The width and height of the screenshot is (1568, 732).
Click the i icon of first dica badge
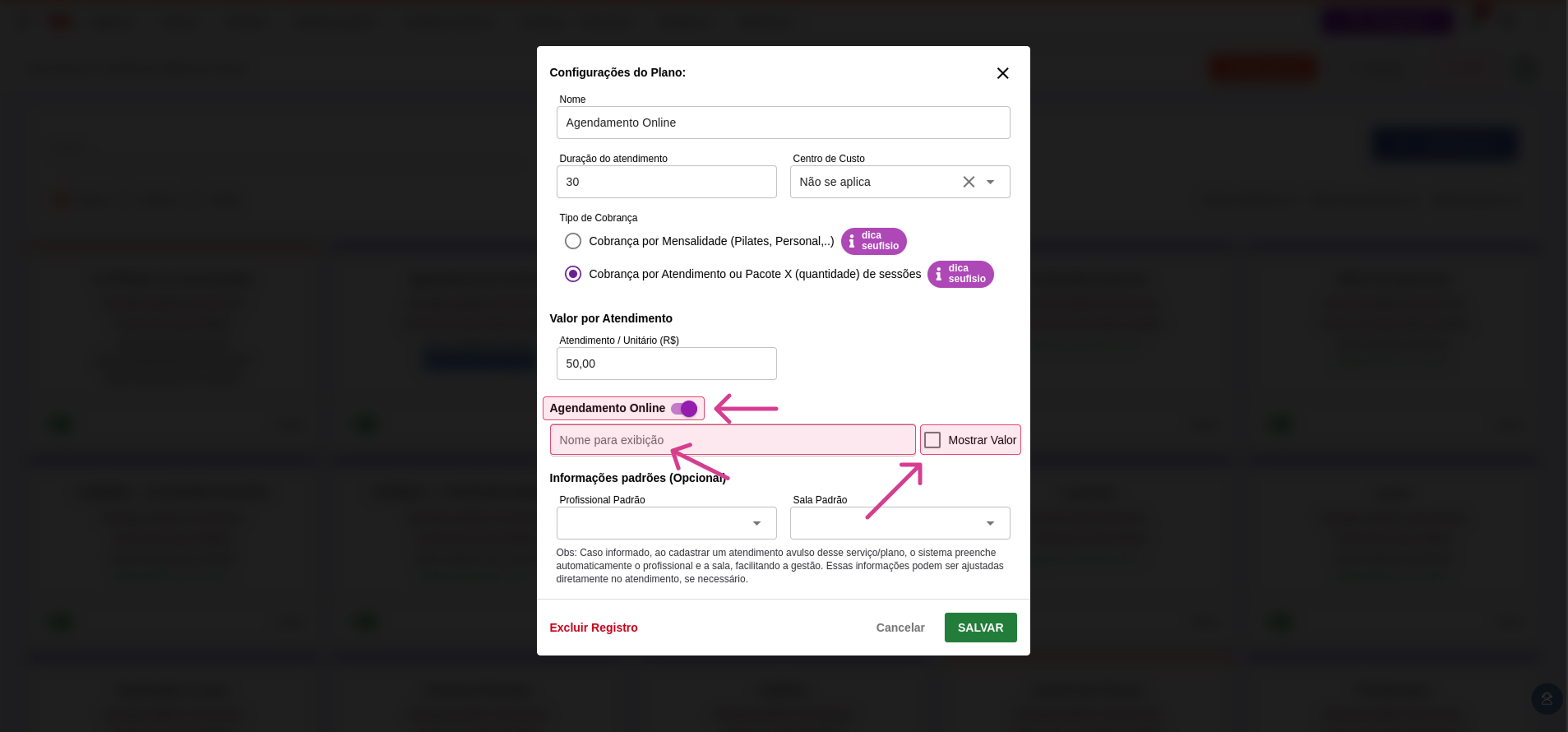click(x=852, y=242)
